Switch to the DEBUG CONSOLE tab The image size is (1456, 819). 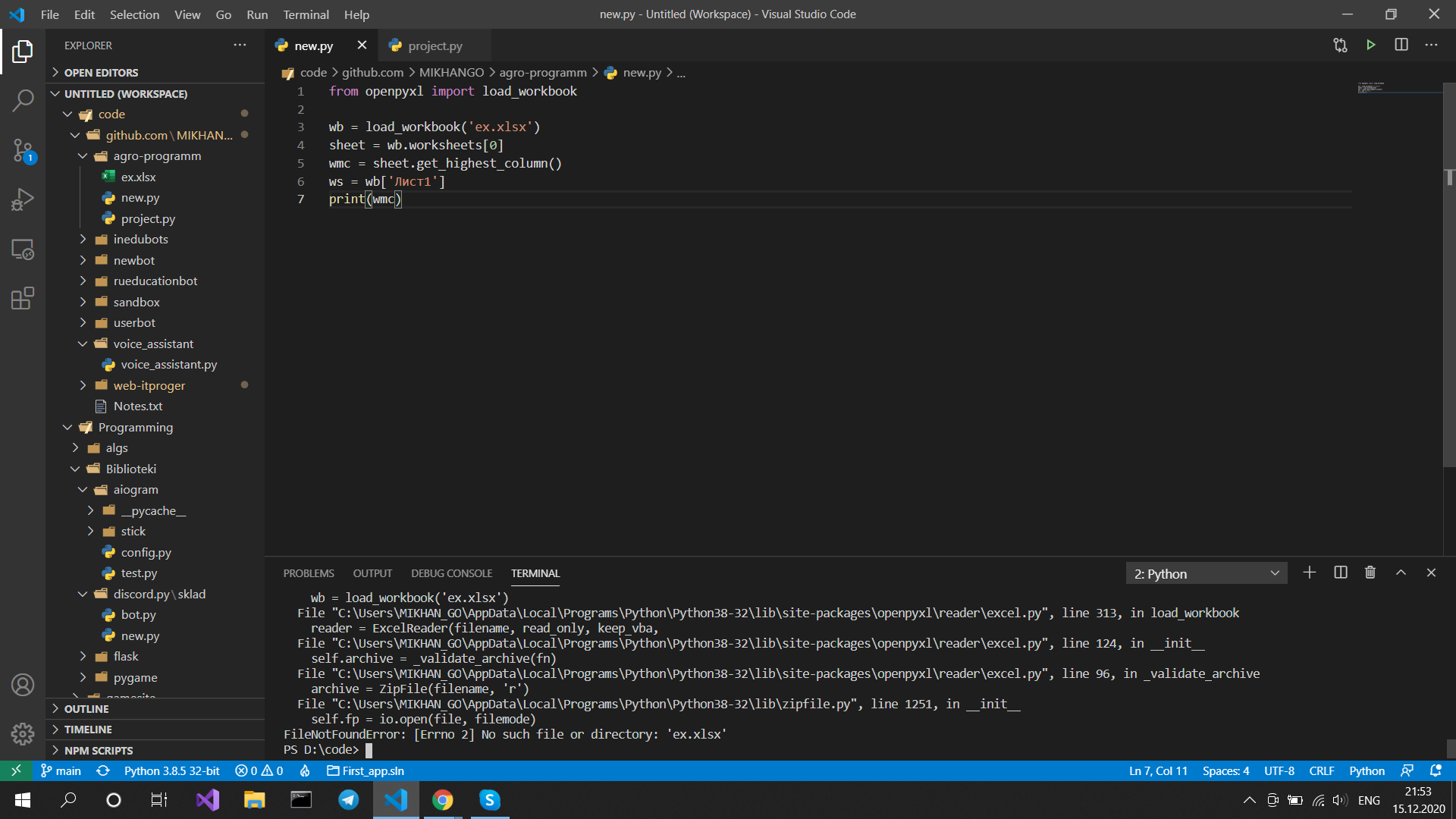pos(451,573)
